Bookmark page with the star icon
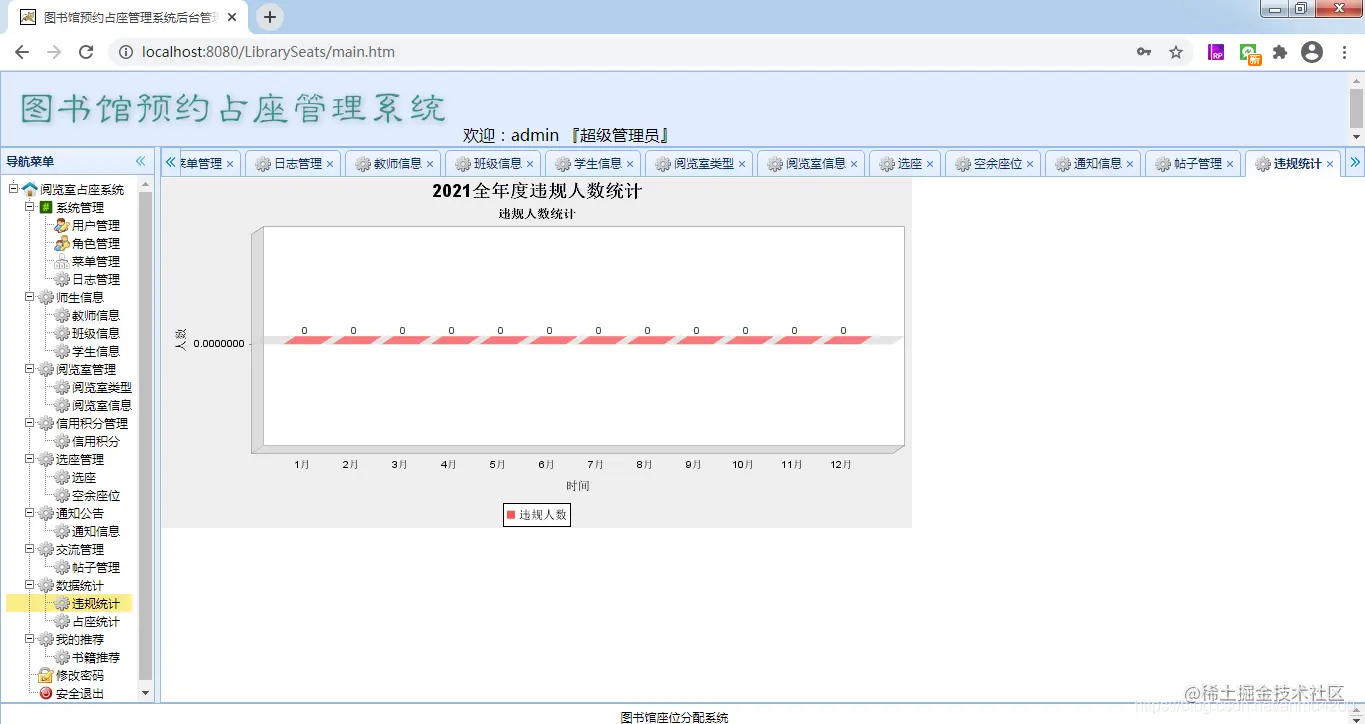This screenshot has height=724, width=1365. (x=1176, y=52)
